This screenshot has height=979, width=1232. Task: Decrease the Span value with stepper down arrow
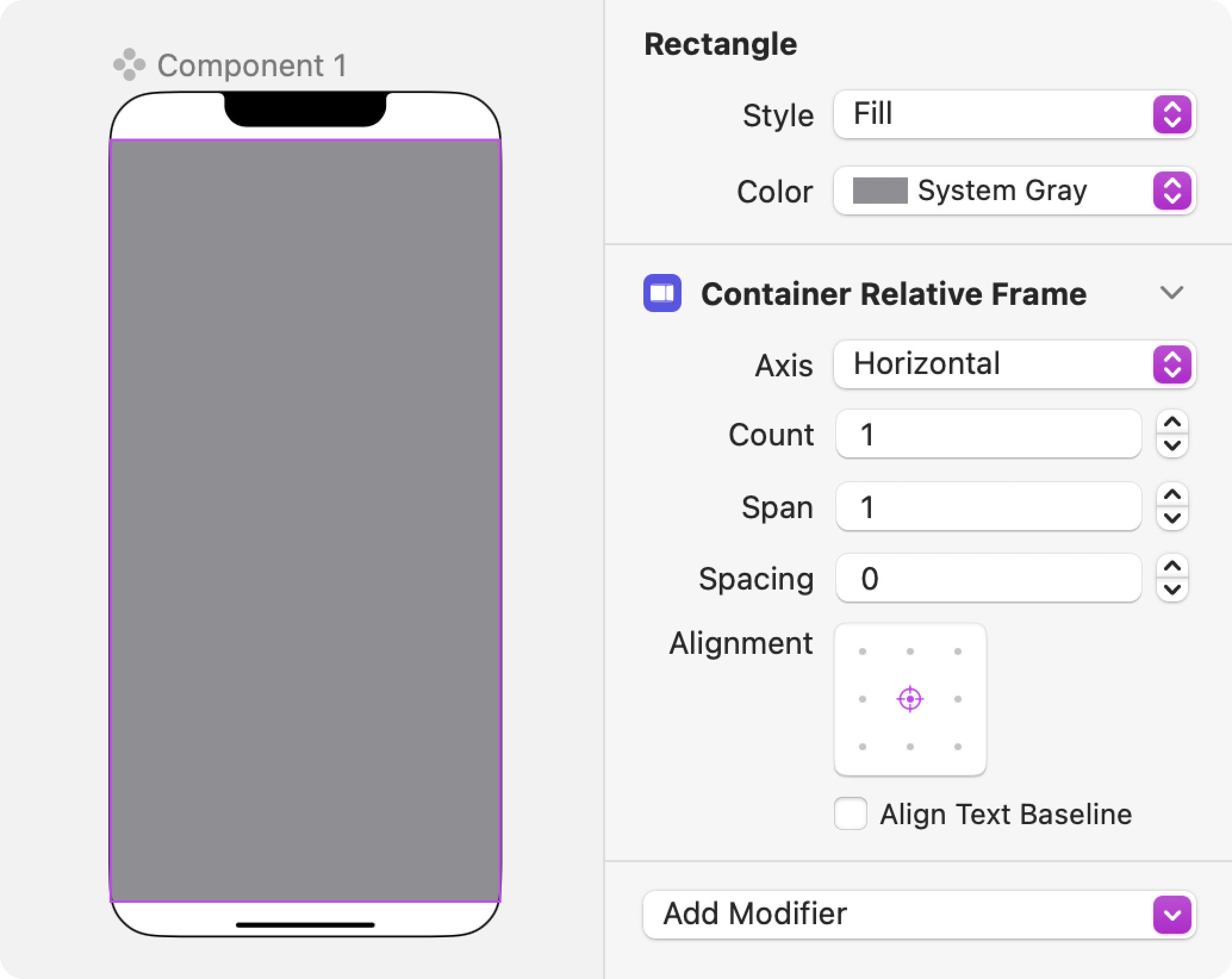1172,519
